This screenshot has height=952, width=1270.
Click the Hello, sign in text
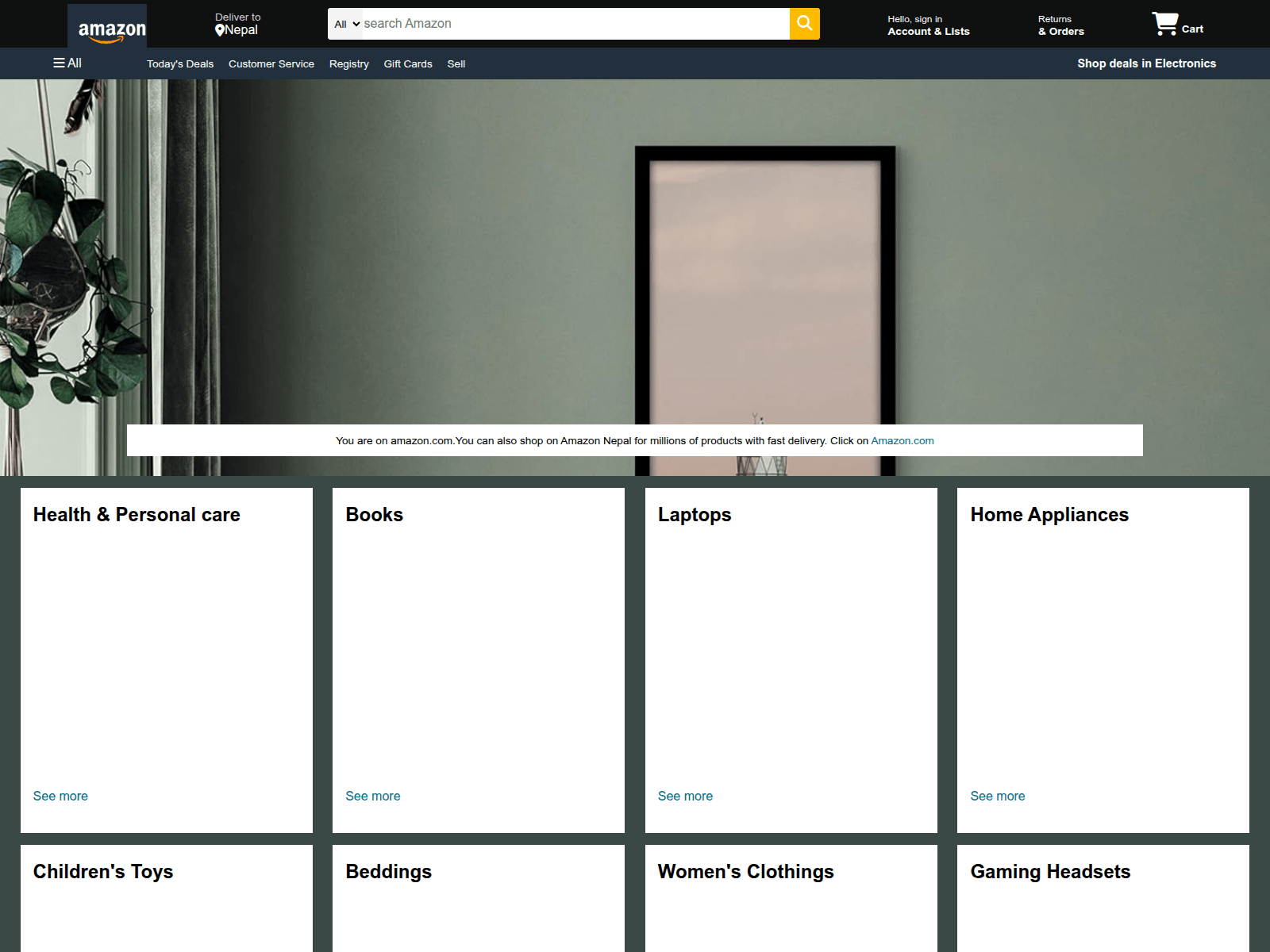click(x=915, y=19)
